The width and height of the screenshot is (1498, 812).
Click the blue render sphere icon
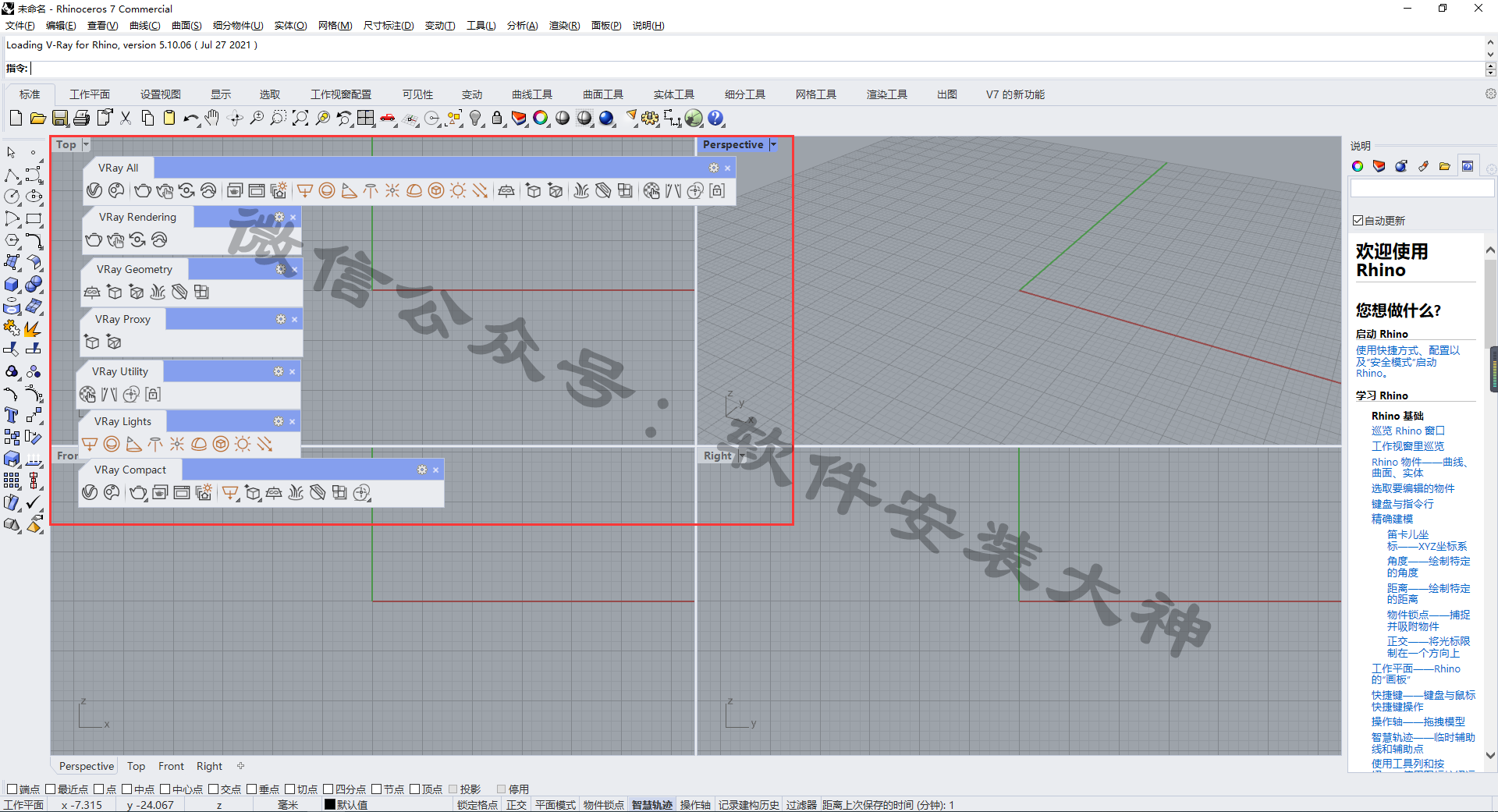pyautogui.click(x=606, y=119)
